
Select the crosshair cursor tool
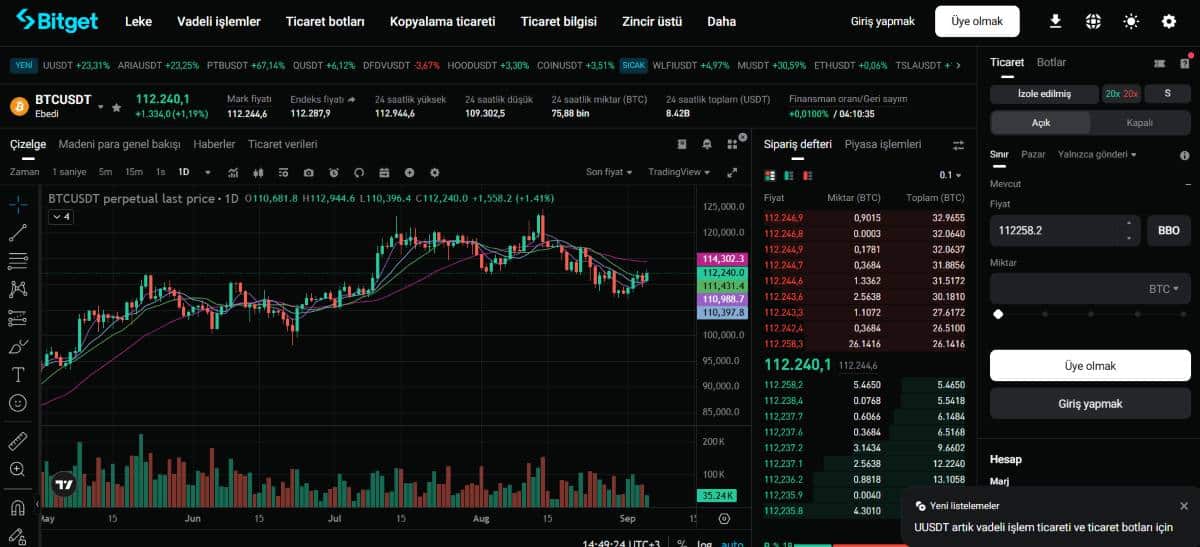18,204
